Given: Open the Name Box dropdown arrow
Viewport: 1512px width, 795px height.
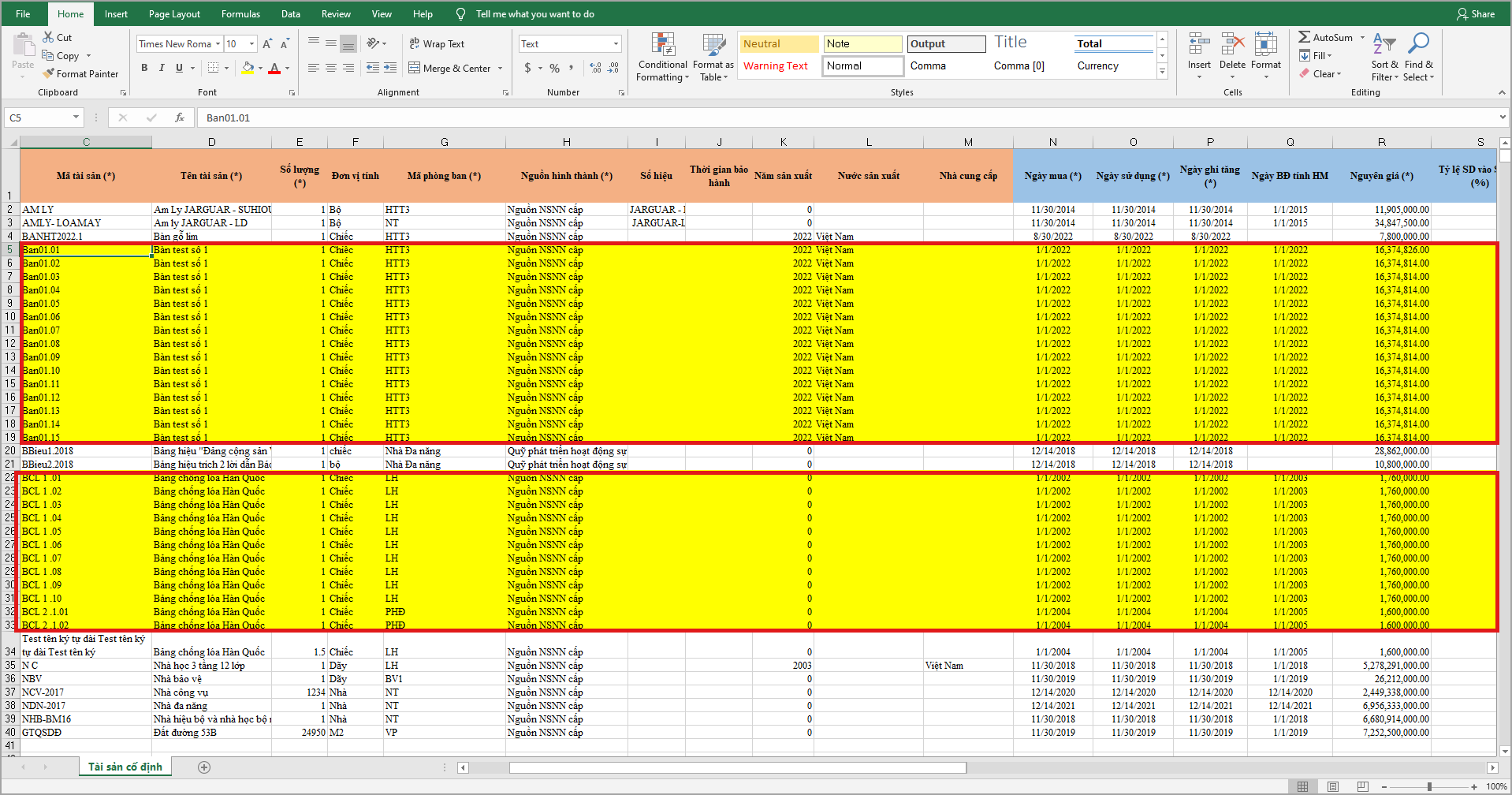Looking at the screenshot, I should (76, 118).
